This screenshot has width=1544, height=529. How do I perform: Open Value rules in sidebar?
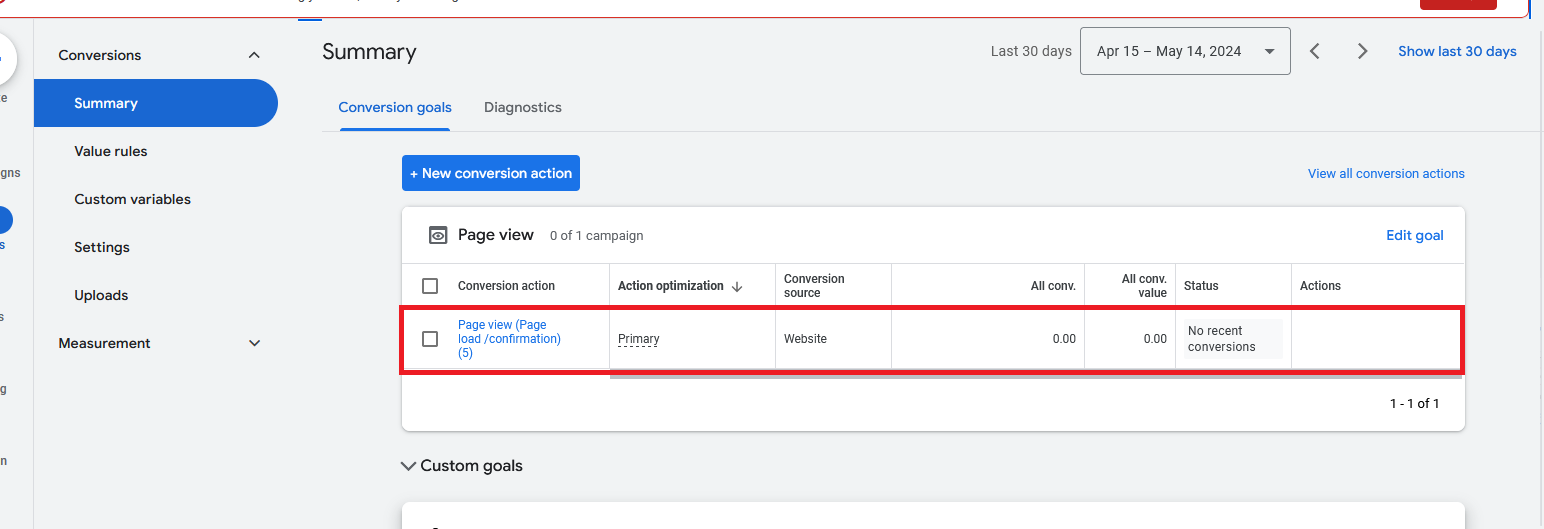point(111,151)
